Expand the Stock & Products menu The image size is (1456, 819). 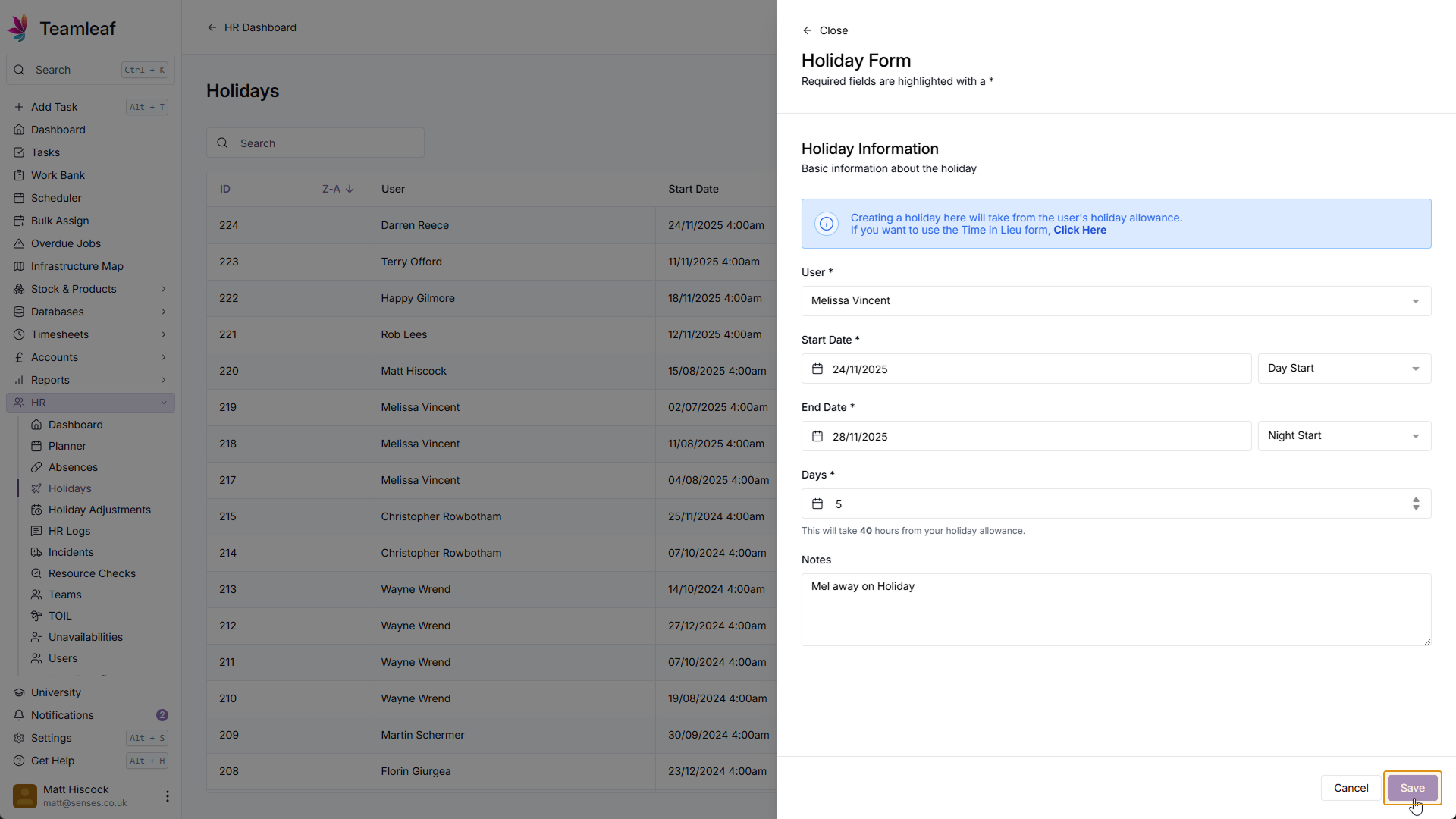(x=163, y=289)
